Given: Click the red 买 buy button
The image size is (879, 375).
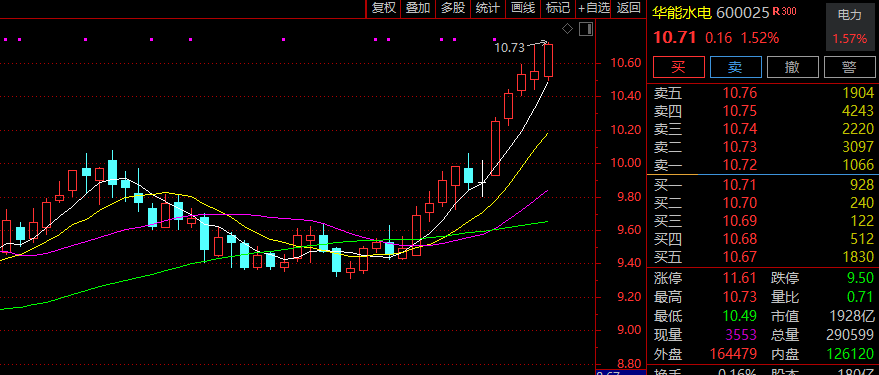Looking at the screenshot, I should 679,67.
